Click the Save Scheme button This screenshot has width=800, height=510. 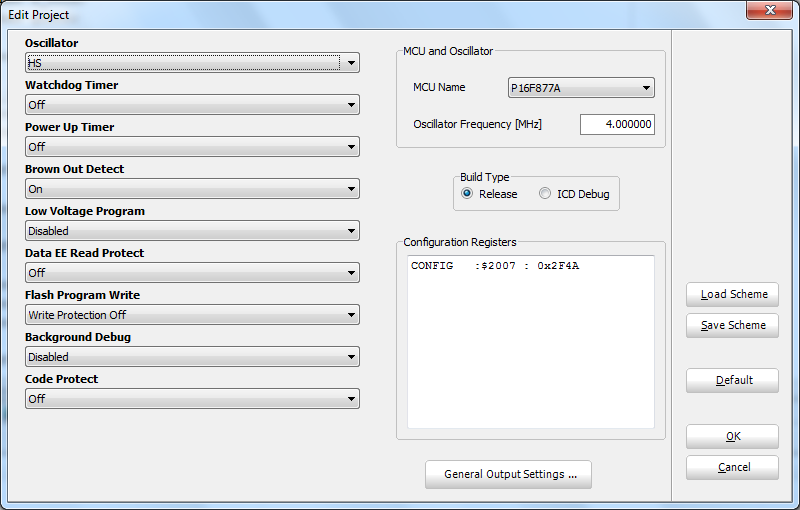(732, 325)
